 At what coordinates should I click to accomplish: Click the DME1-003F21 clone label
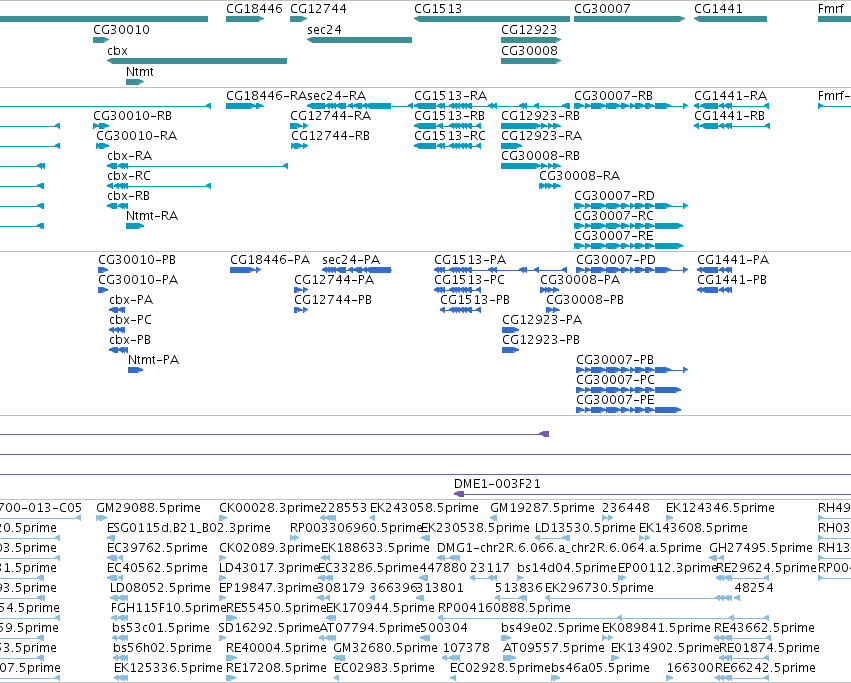tap(497, 484)
